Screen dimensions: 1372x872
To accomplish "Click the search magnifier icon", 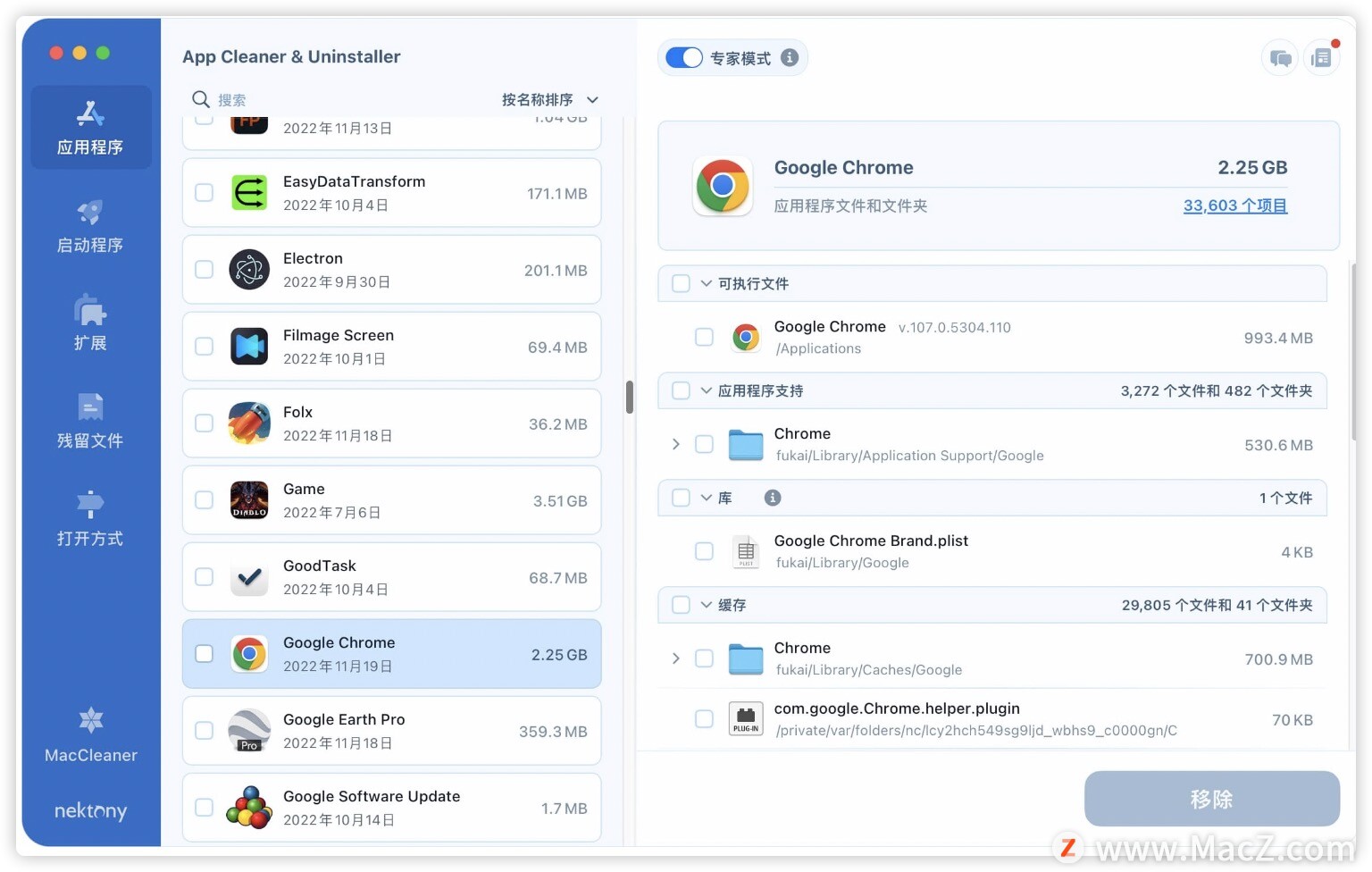I will 201,99.
